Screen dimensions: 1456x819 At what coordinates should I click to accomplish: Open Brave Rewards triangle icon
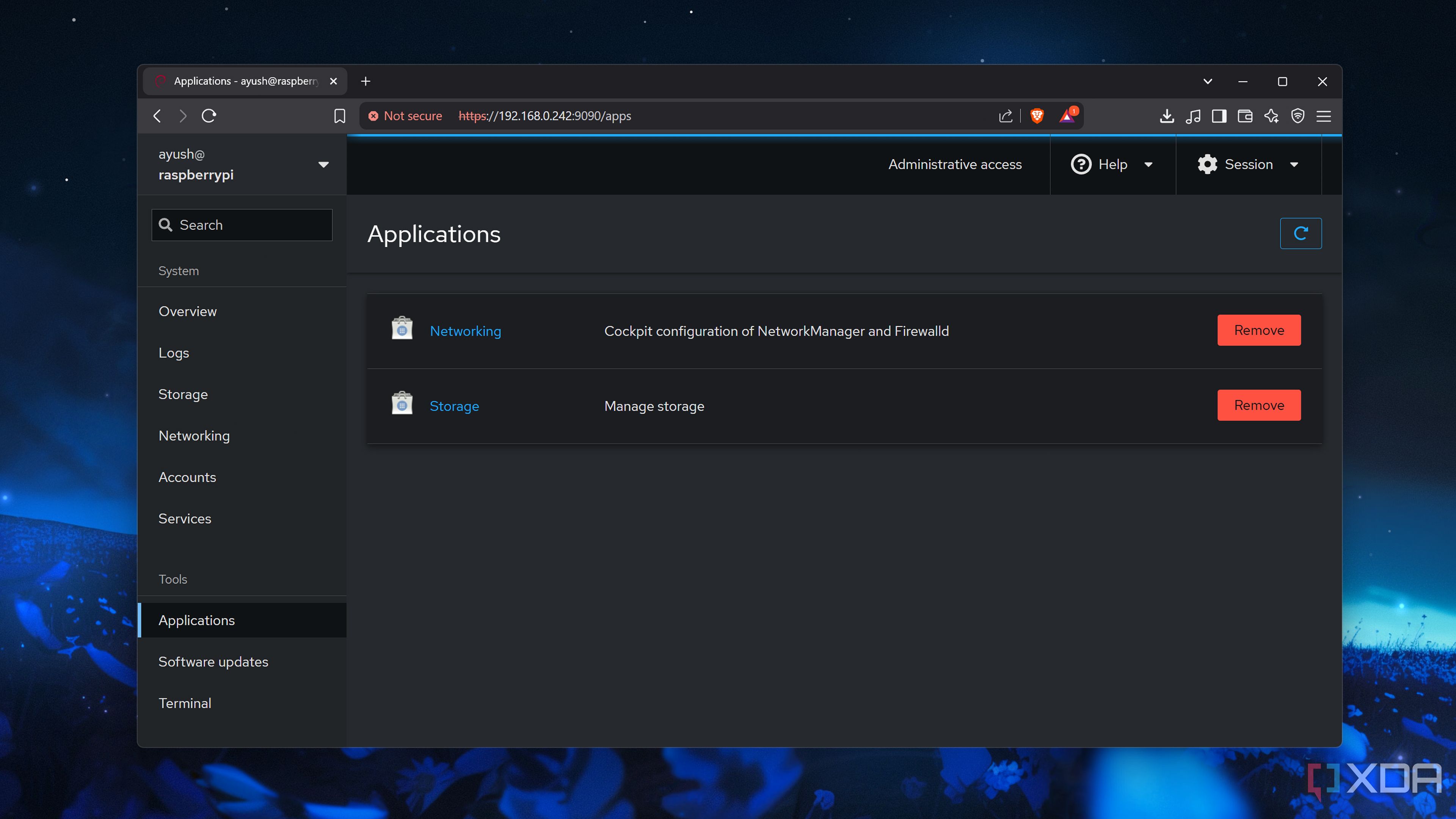click(x=1068, y=115)
